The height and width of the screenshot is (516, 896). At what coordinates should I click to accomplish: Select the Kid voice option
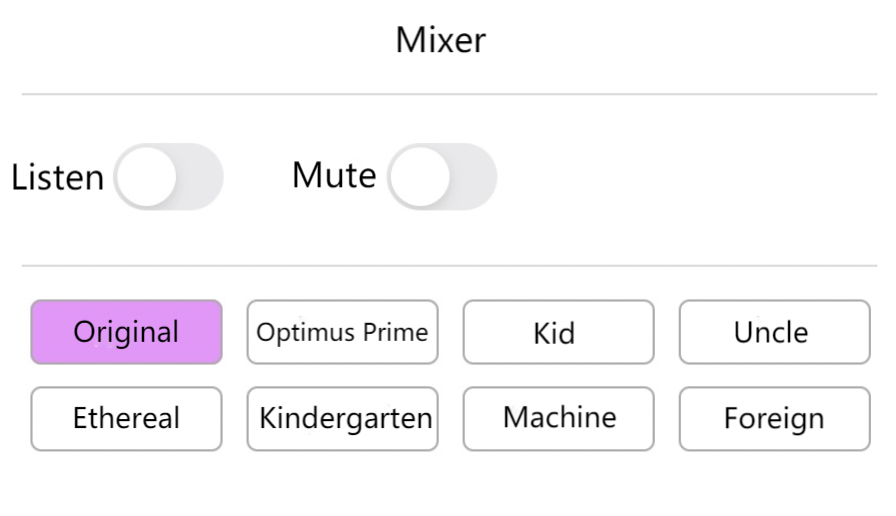558,332
